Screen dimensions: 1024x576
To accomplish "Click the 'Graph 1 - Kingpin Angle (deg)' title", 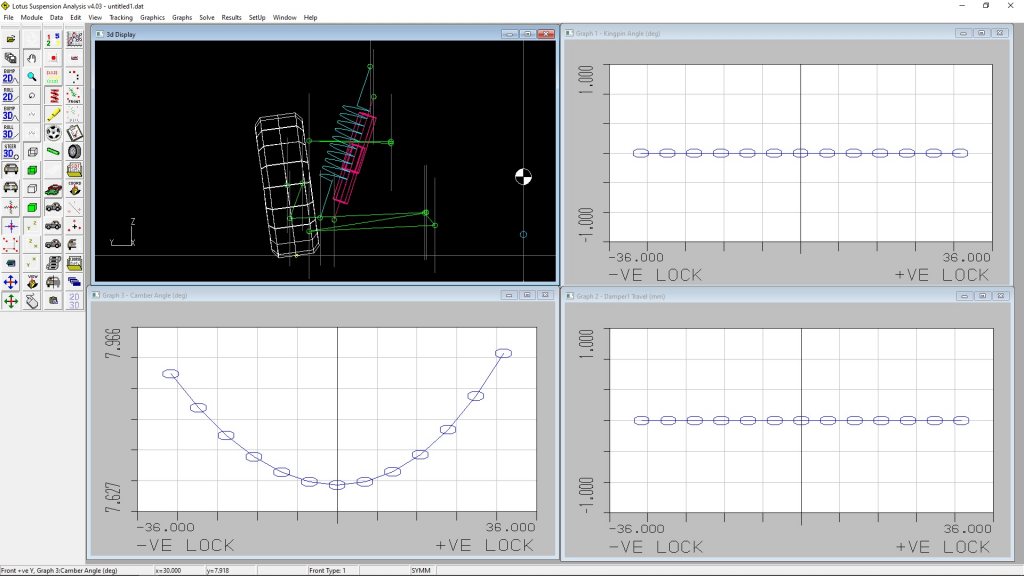I will pos(618,33).
